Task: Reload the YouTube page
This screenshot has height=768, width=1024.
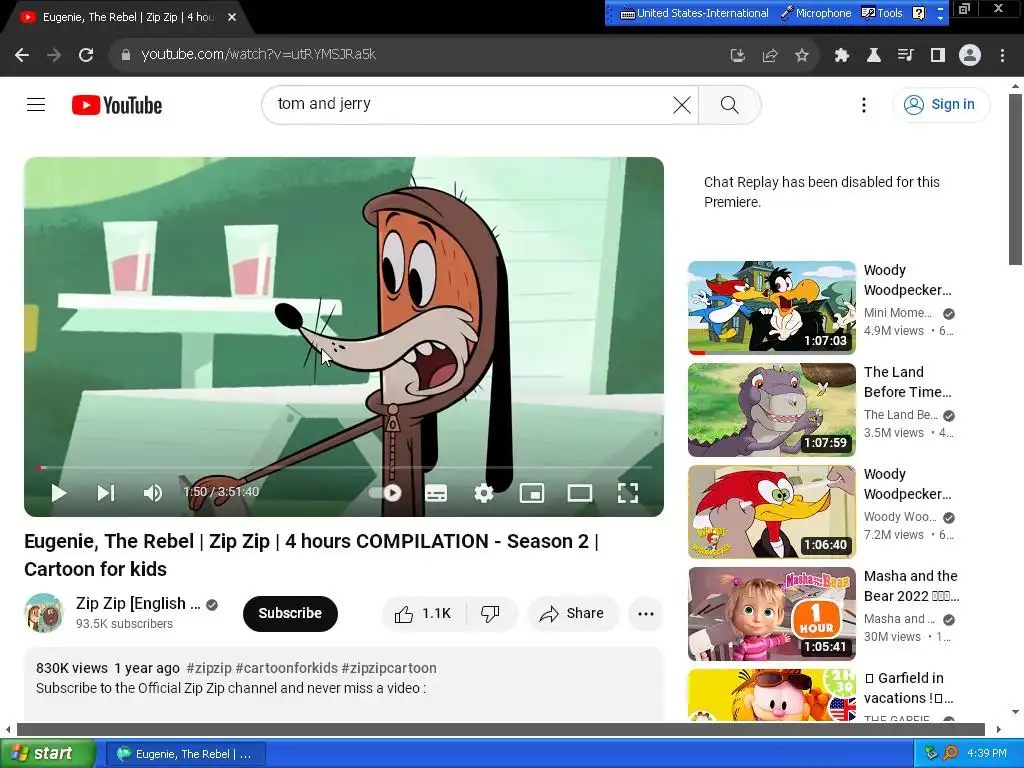Action: pos(86,55)
